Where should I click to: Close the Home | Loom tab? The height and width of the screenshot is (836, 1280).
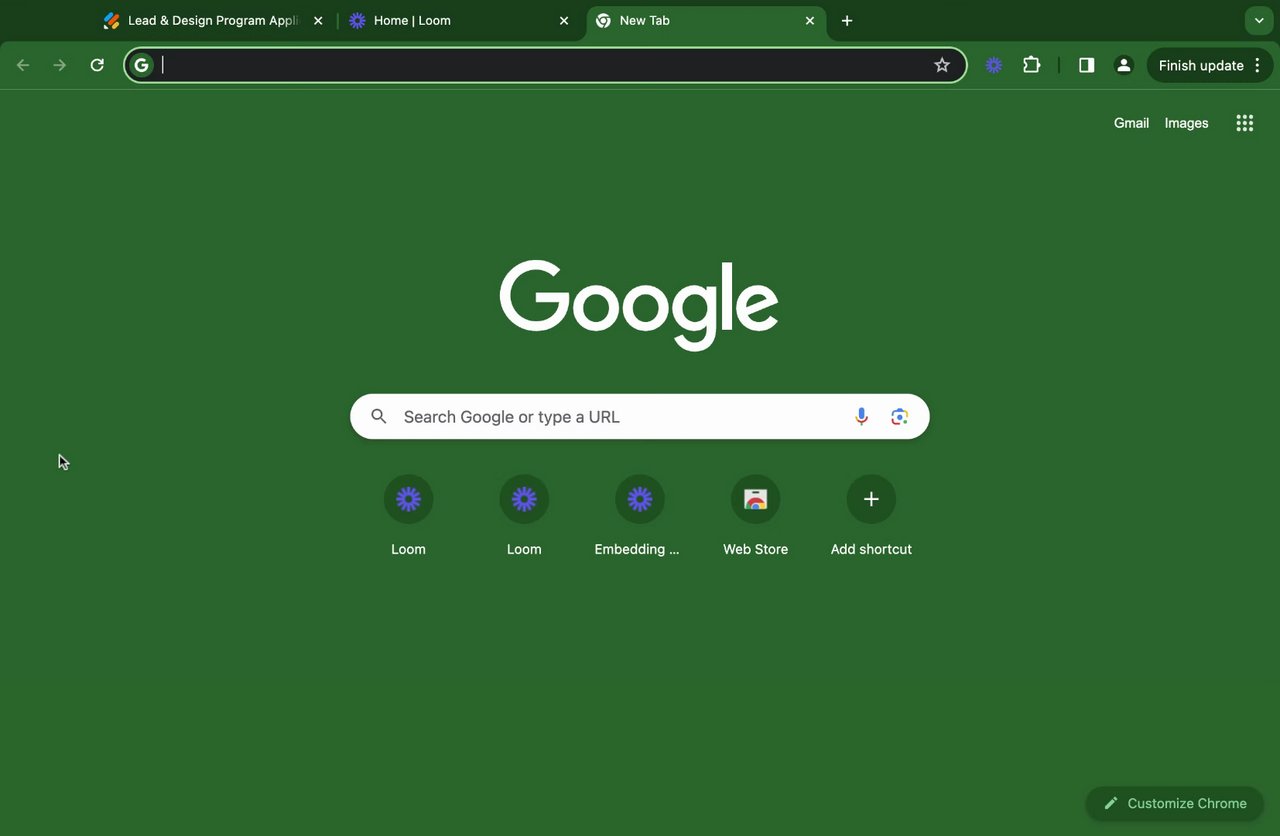[564, 20]
